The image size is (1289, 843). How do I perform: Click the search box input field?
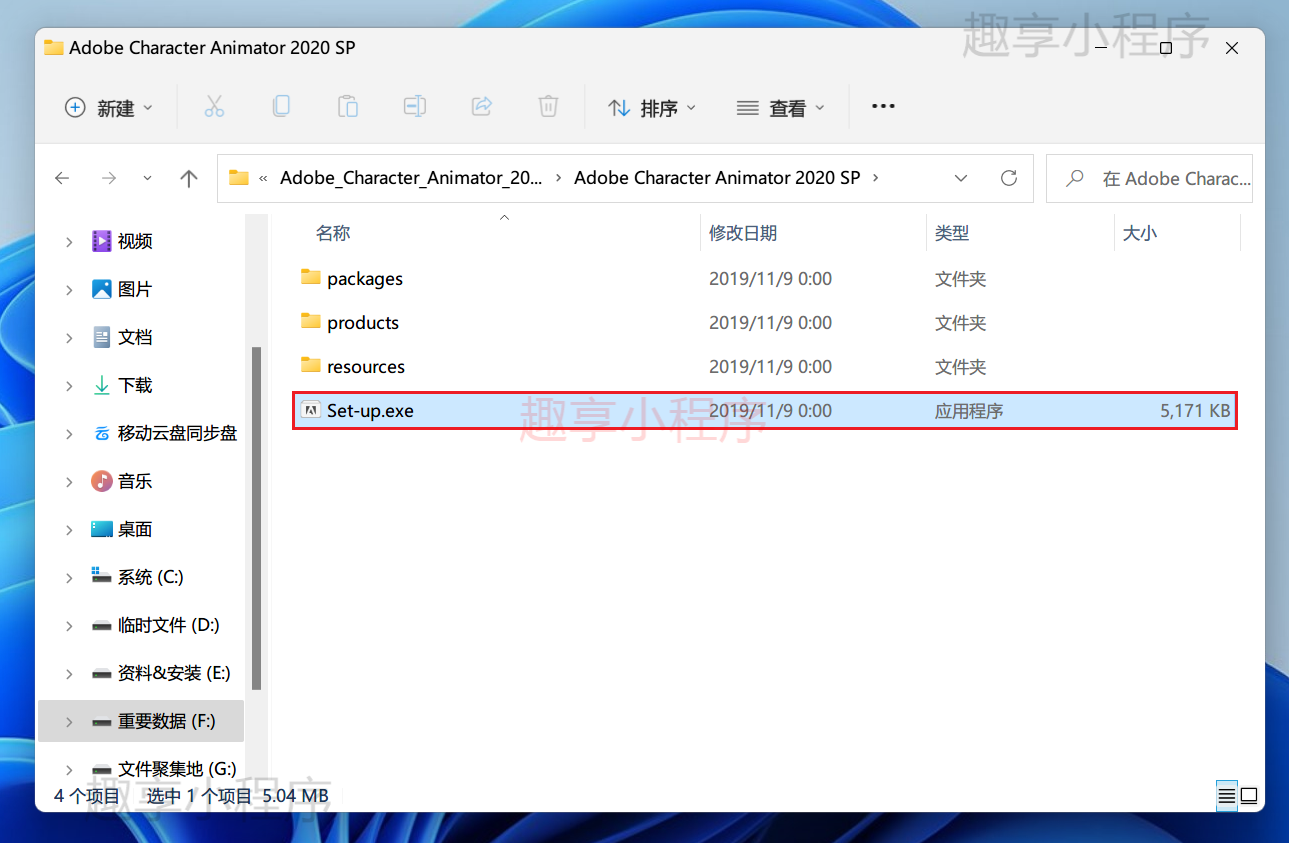(1149, 178)
